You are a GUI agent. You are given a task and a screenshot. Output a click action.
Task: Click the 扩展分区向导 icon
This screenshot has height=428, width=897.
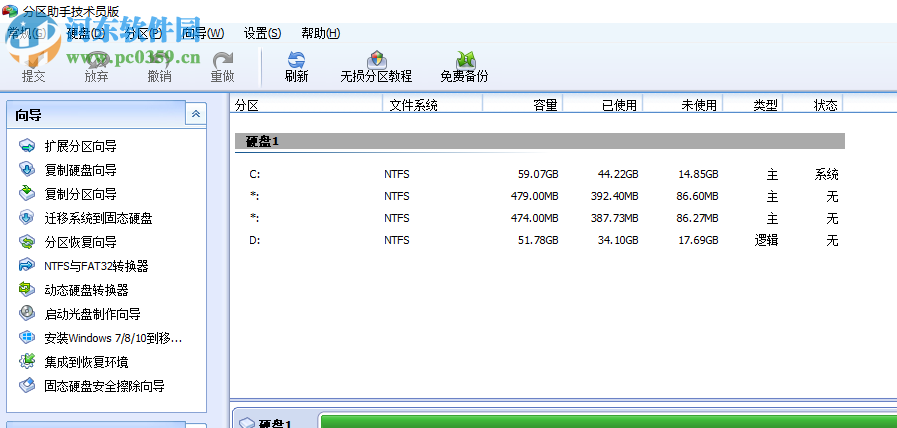pyautogui.click(x=27, y=146)
